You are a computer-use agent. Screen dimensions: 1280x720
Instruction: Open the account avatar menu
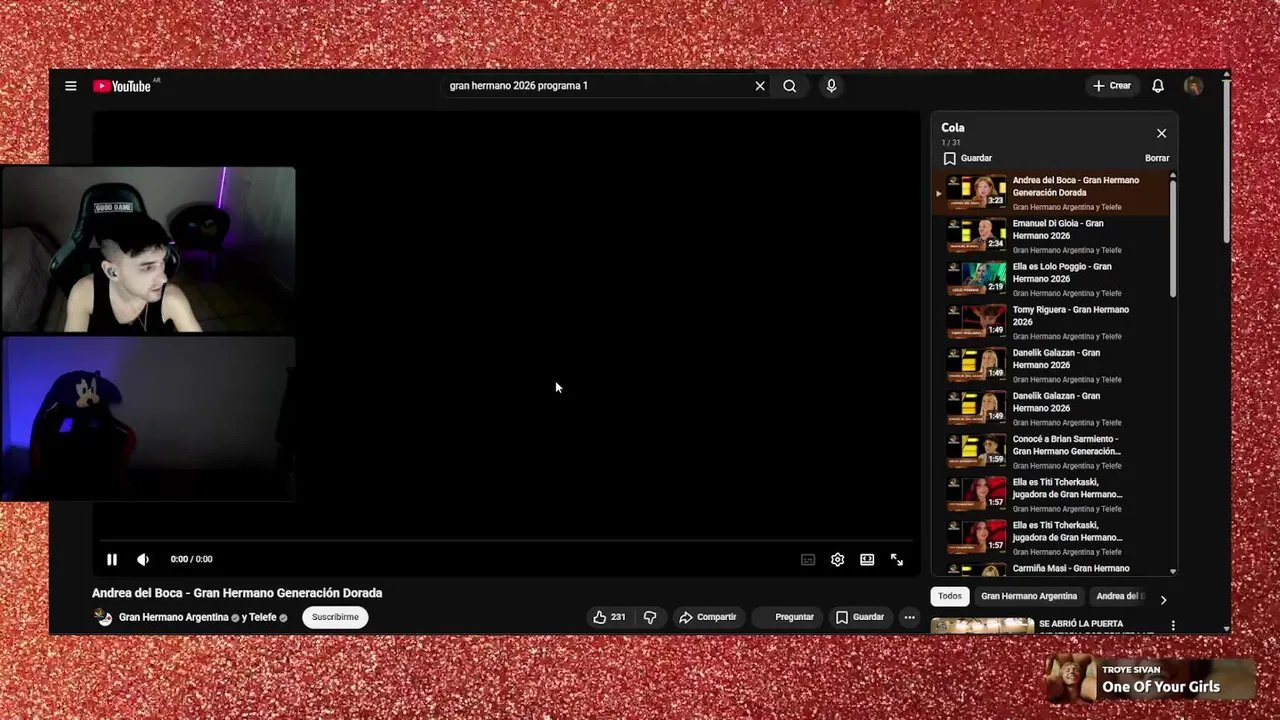pyautogui.click(x=1193, y=86)
